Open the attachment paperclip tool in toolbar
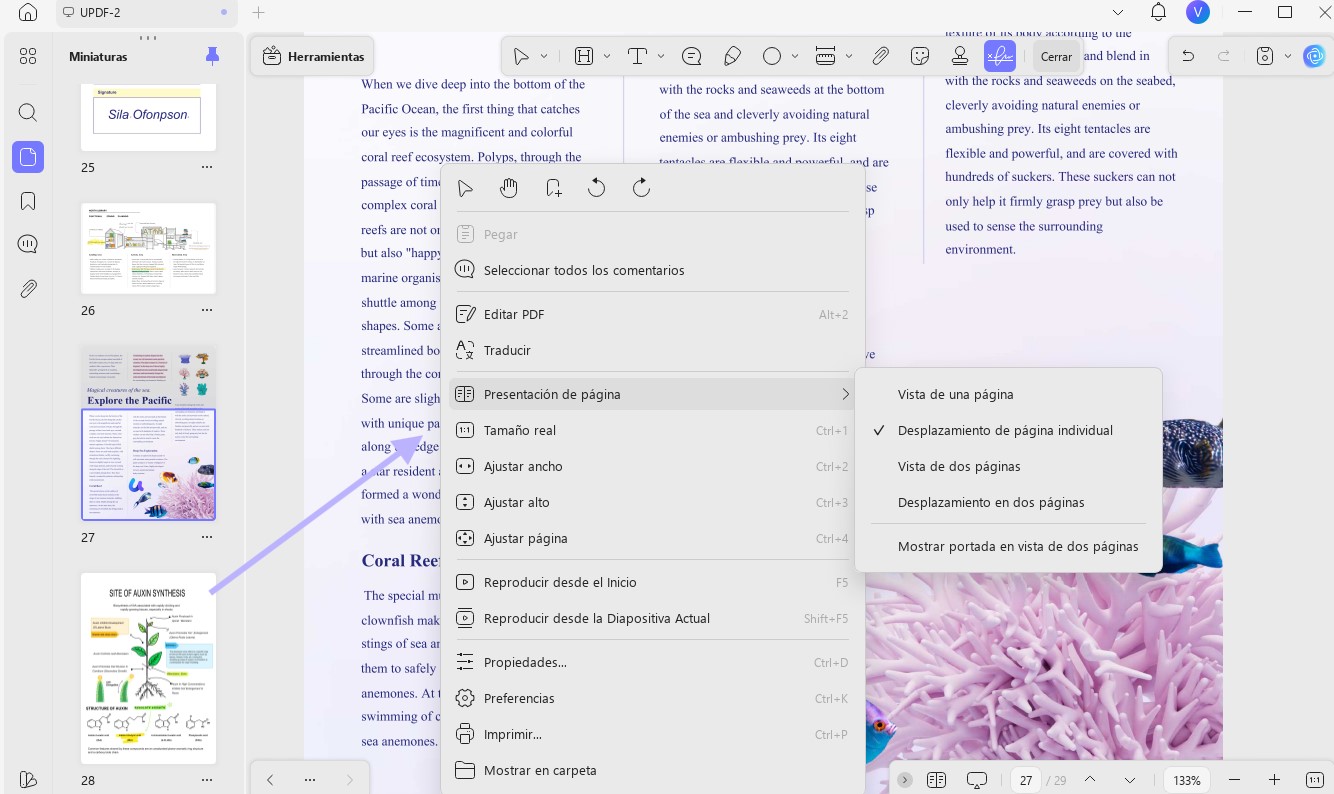The width and height of the screenshot is (1334, 794). pyautogui.click(x=880, y=56)
